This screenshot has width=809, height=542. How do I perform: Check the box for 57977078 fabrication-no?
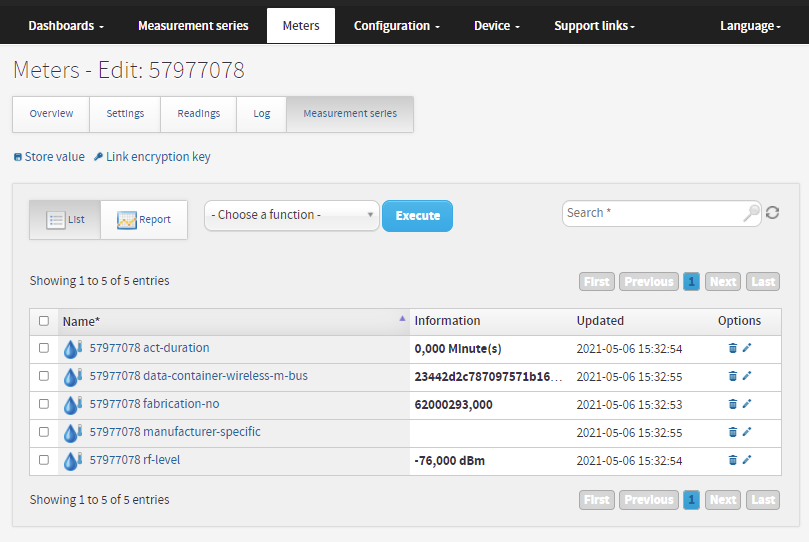44,404
